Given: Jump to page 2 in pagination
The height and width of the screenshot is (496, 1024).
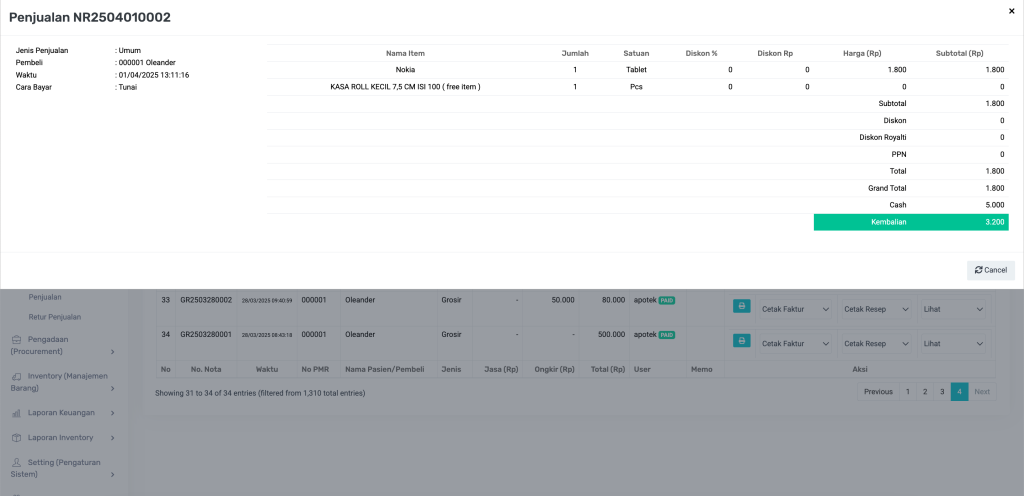Looking at the screenshot, I should point(925,392).
